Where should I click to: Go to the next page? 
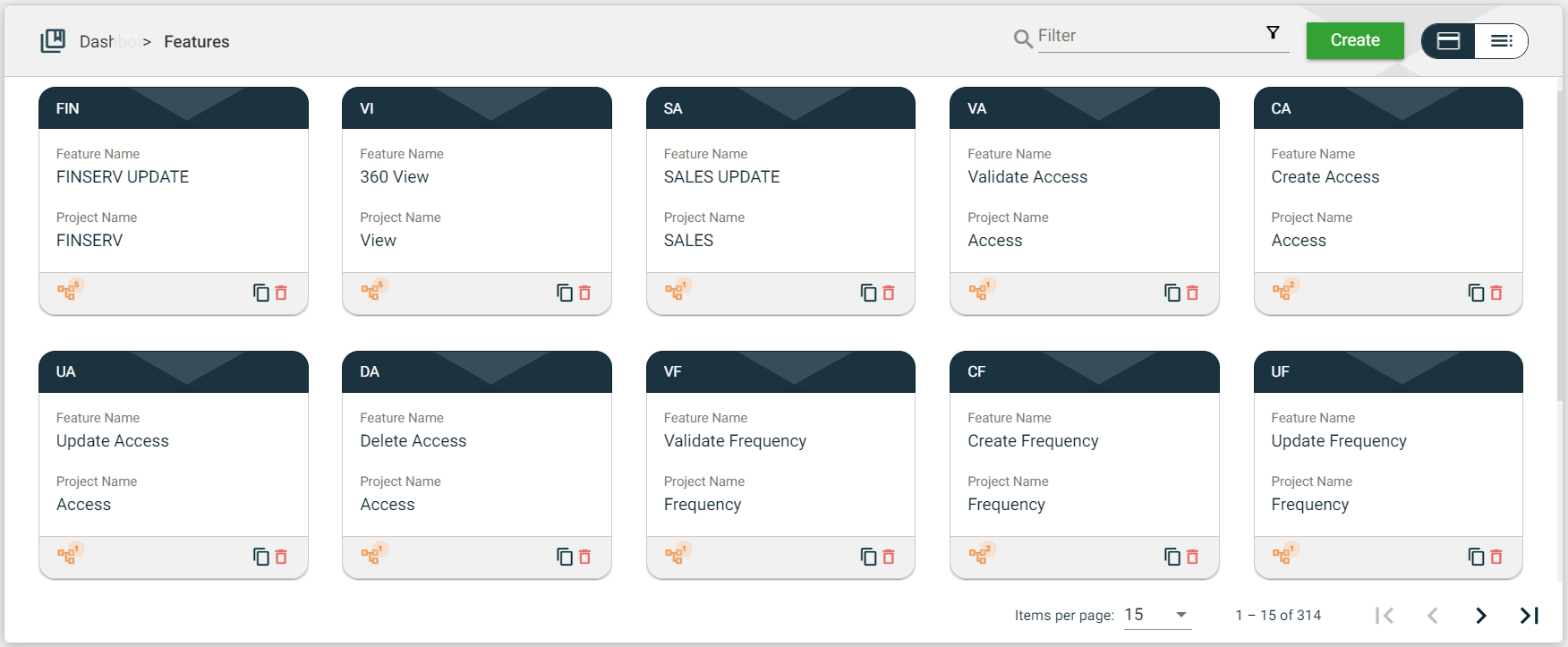tap(1481, 616)
